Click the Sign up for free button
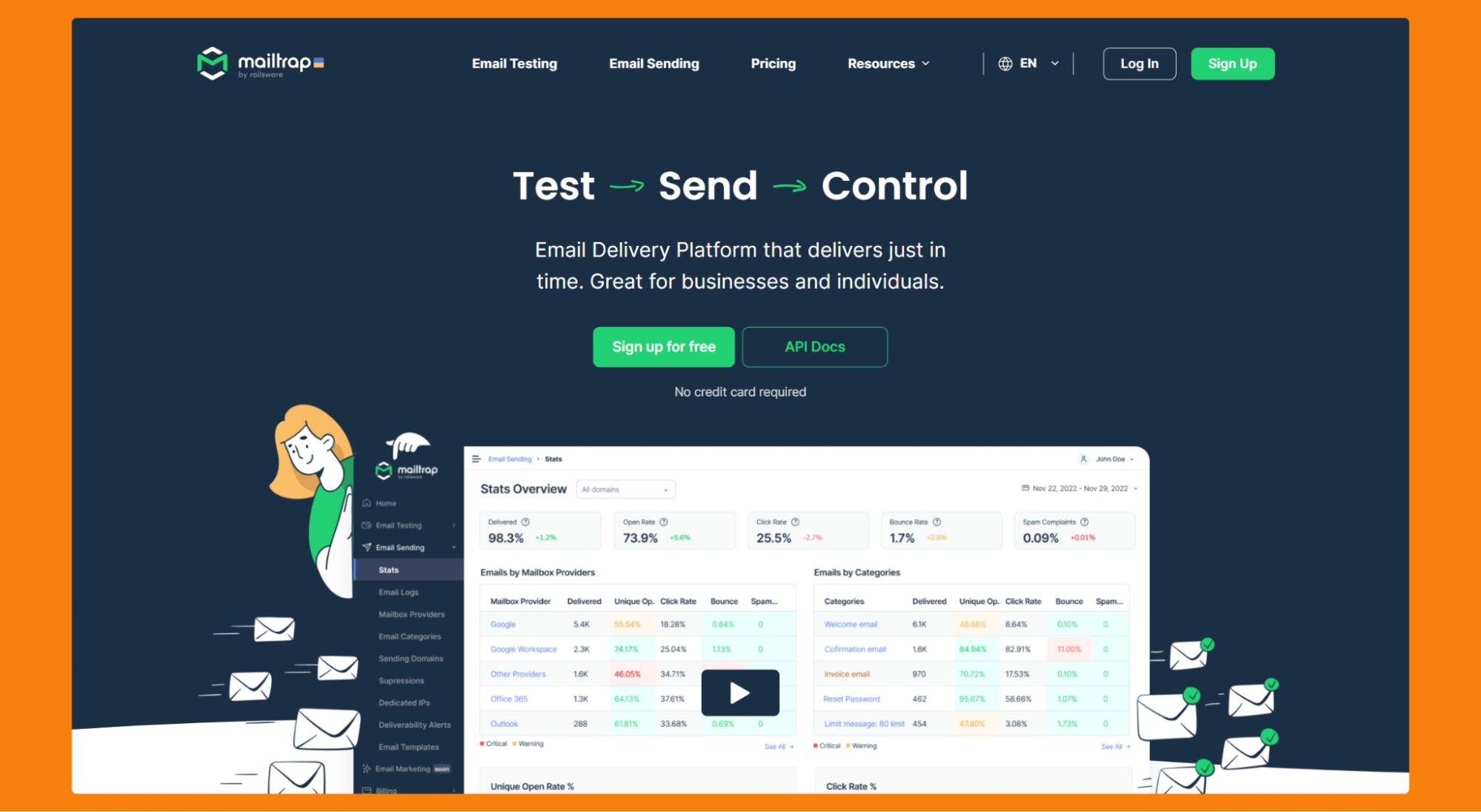1481x812 pixels. pos(664,346)
